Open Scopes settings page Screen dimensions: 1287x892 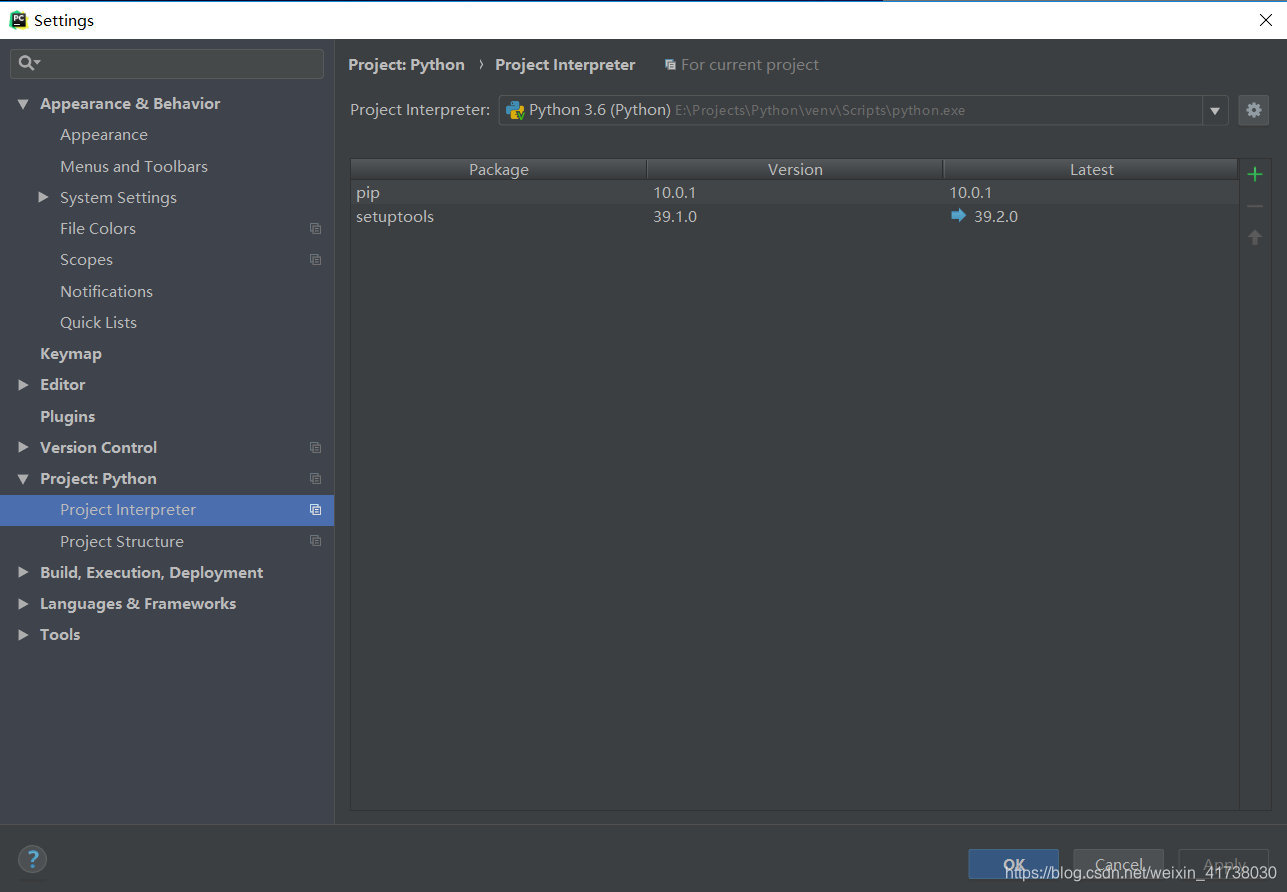coord(86,260)
